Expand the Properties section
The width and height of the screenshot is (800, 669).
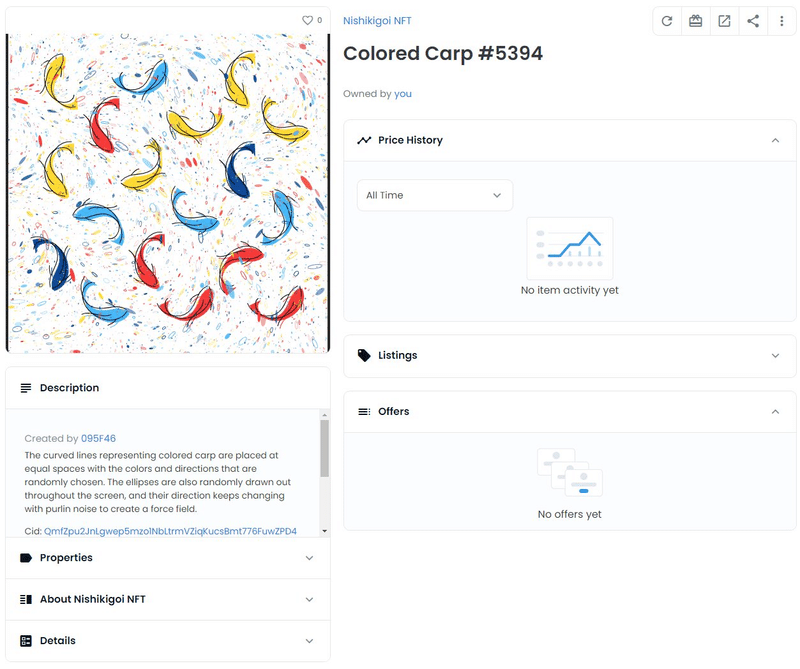(309, 558)
